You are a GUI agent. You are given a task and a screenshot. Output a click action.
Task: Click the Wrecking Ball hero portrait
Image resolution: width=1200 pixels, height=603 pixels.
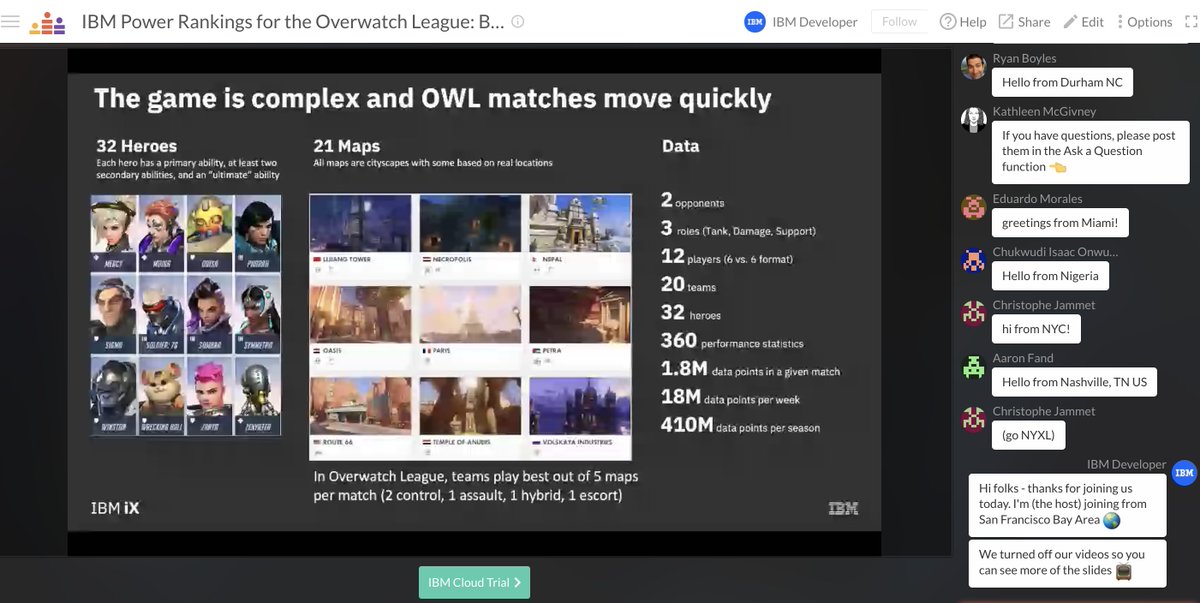(160, 396)
